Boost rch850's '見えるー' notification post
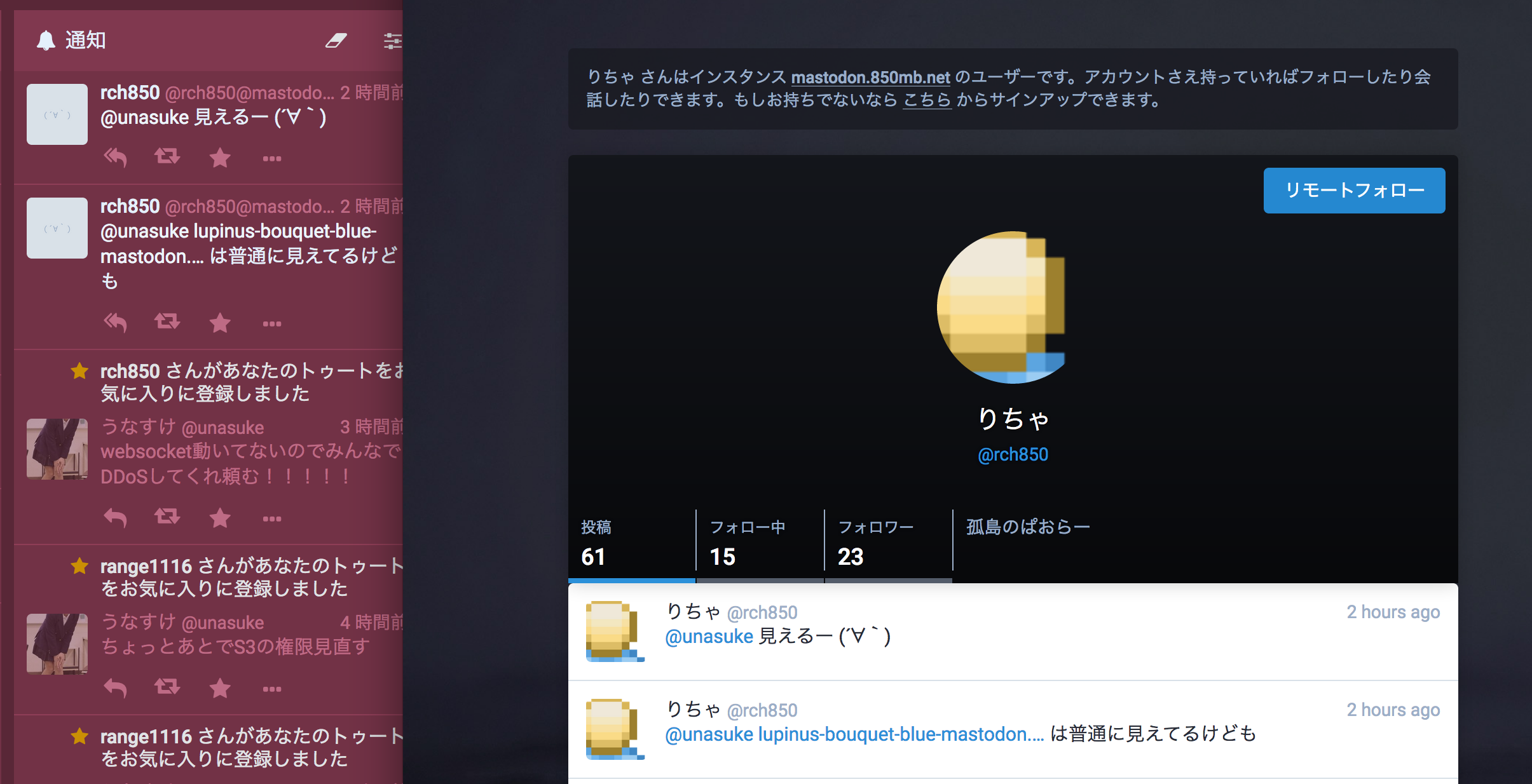The image size is (1532, 784). pyautogui.click(x=167, y=156)
